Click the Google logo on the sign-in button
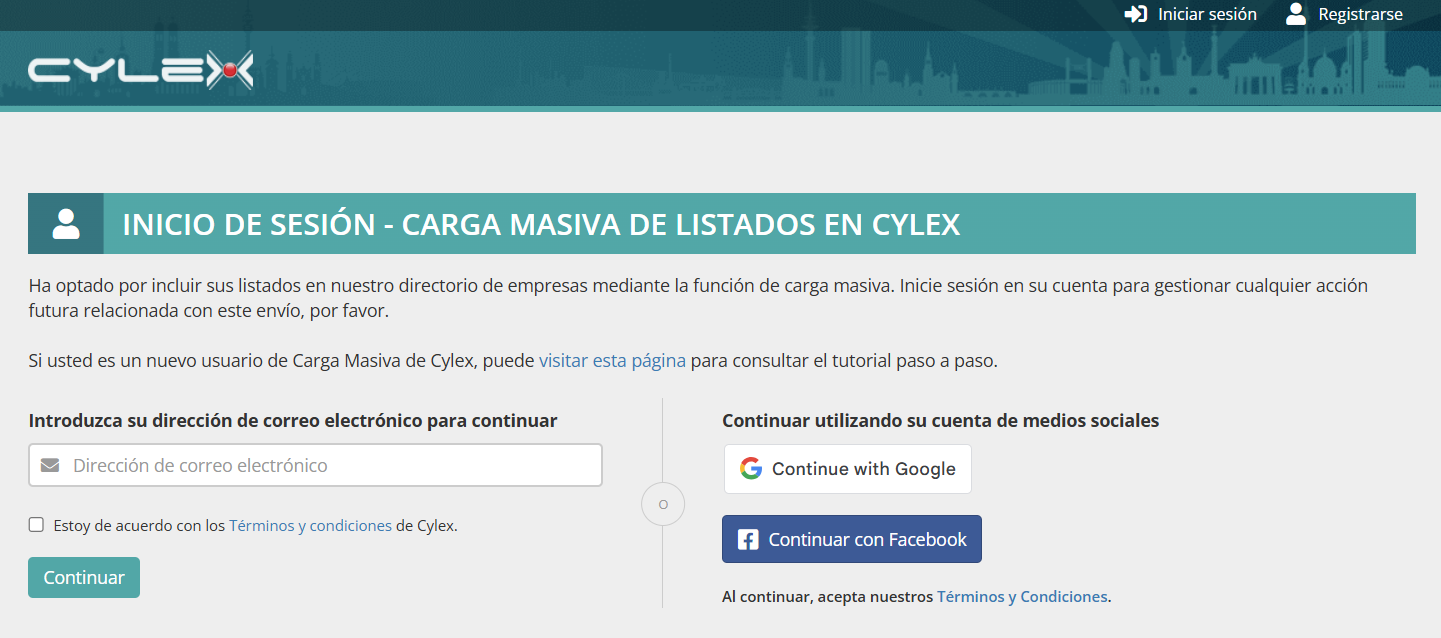 (x=751, y=468)
